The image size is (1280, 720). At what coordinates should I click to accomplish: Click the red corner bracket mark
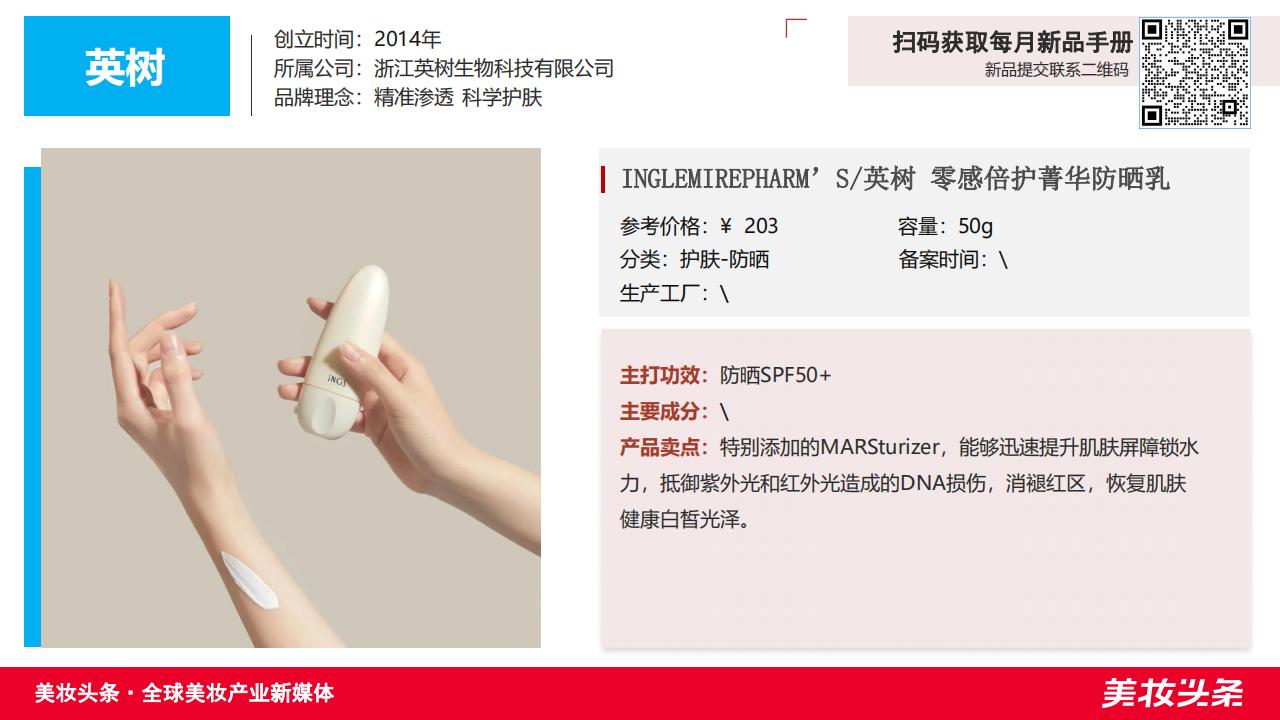pos(796,28)
